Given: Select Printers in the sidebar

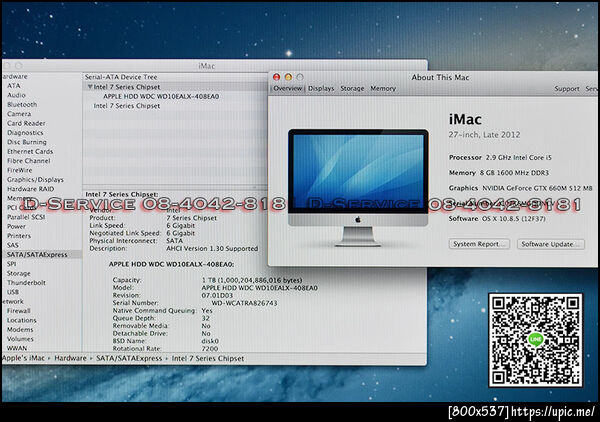Looking at the screenshot, I should (19, 236).
